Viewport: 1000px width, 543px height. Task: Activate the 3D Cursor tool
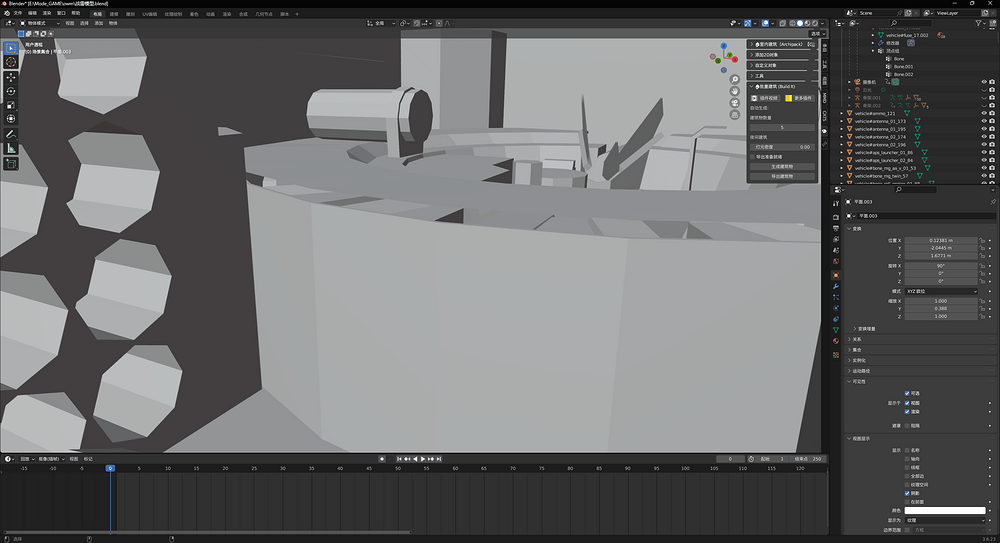[x=11, y=62]
